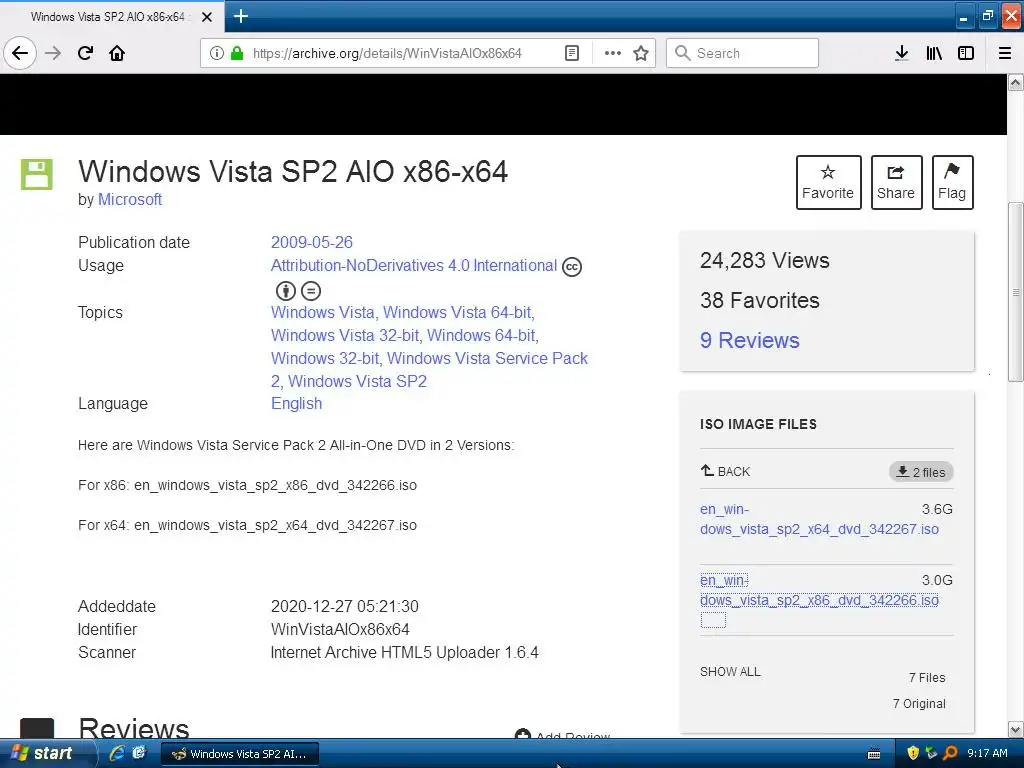1024x768 pixels.
Task: Click the CC attribution person icon
Action: pyautogui.click(x=286, y=291)
